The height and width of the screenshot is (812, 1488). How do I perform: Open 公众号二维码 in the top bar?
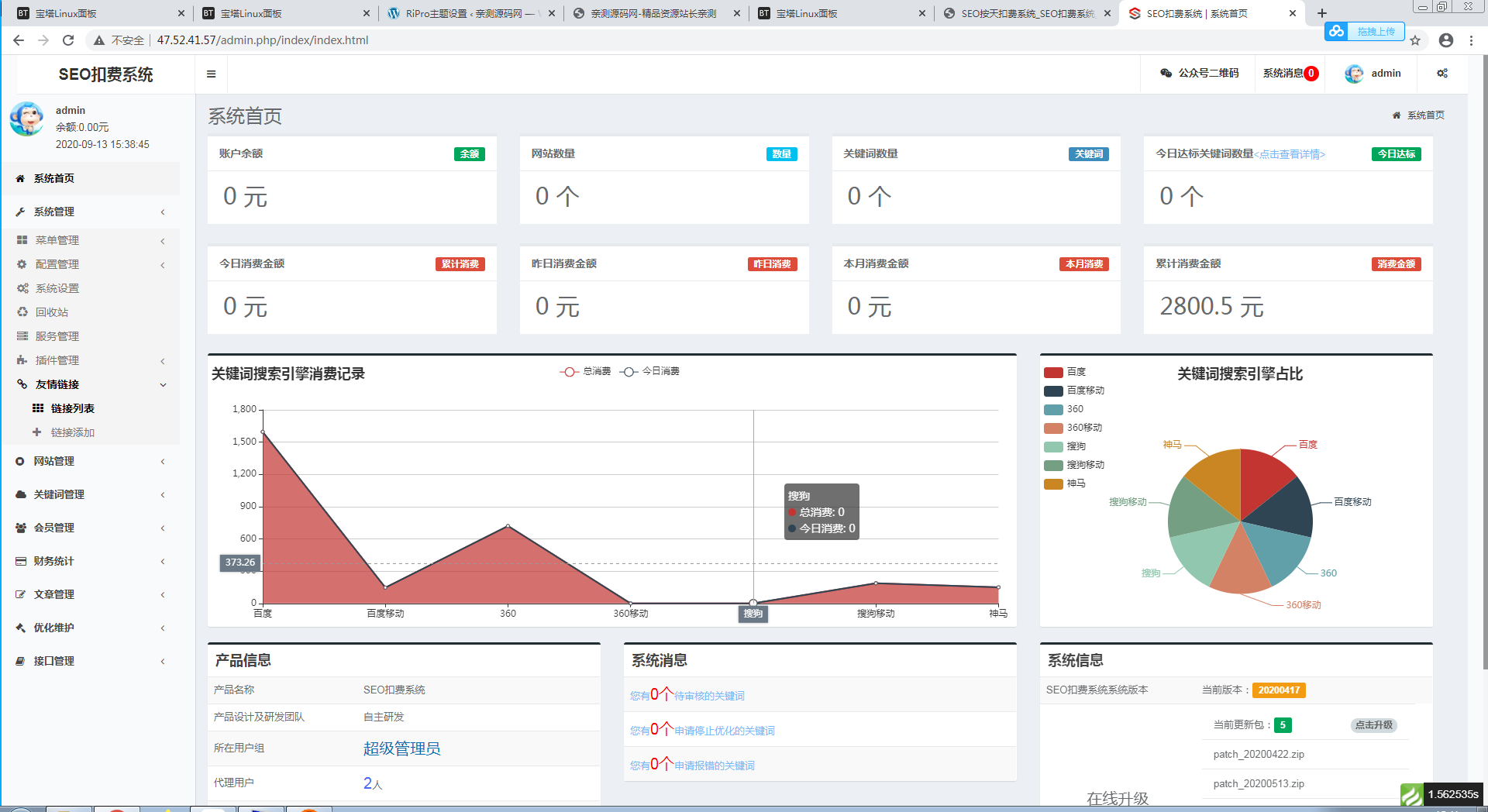tap(1199, 74)
